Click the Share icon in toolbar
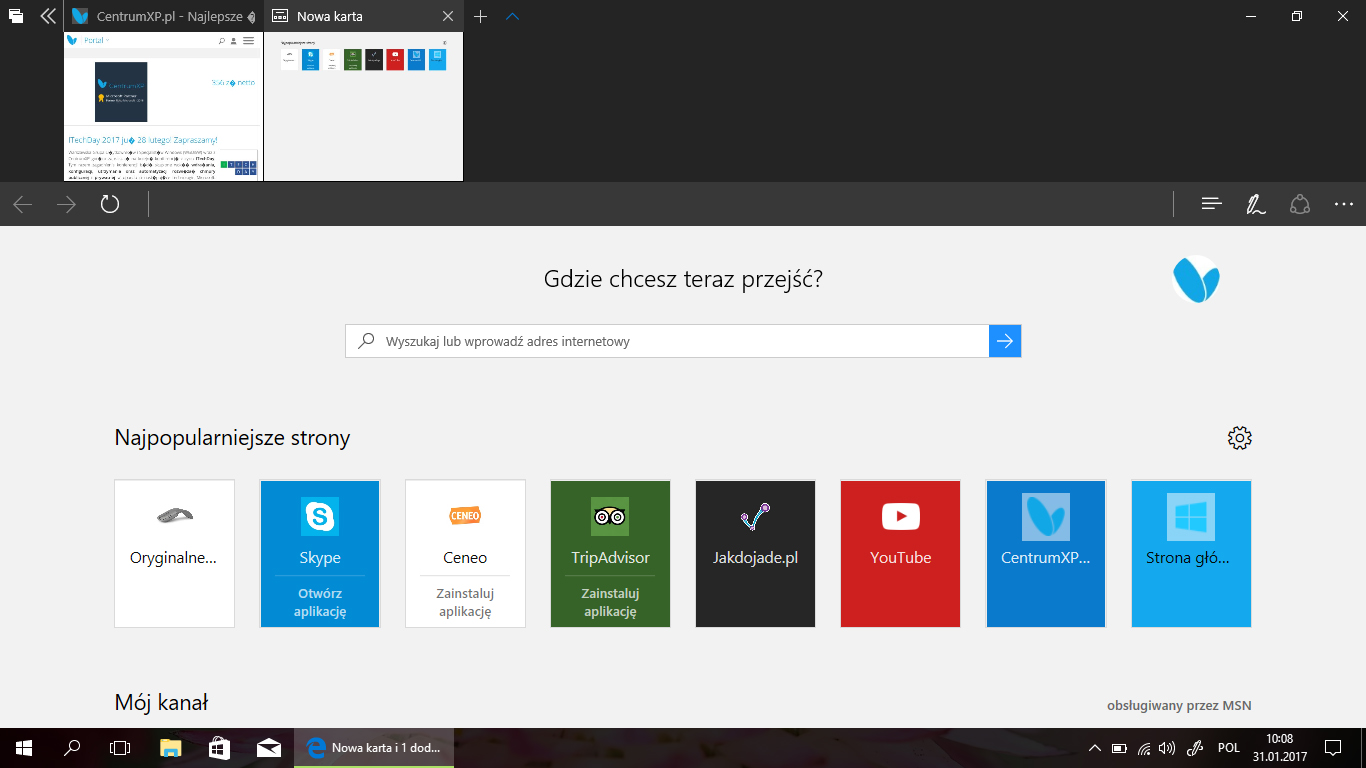1366x768 pixels. [1300, 204]
